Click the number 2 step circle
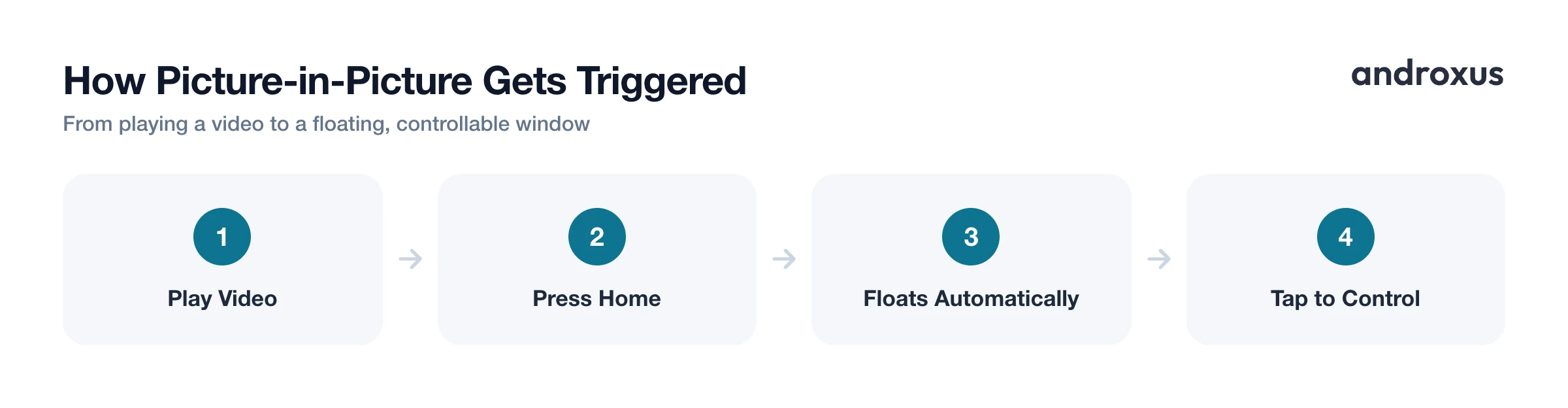Viewport: 1568px width, 408px height. pos(597,237)
